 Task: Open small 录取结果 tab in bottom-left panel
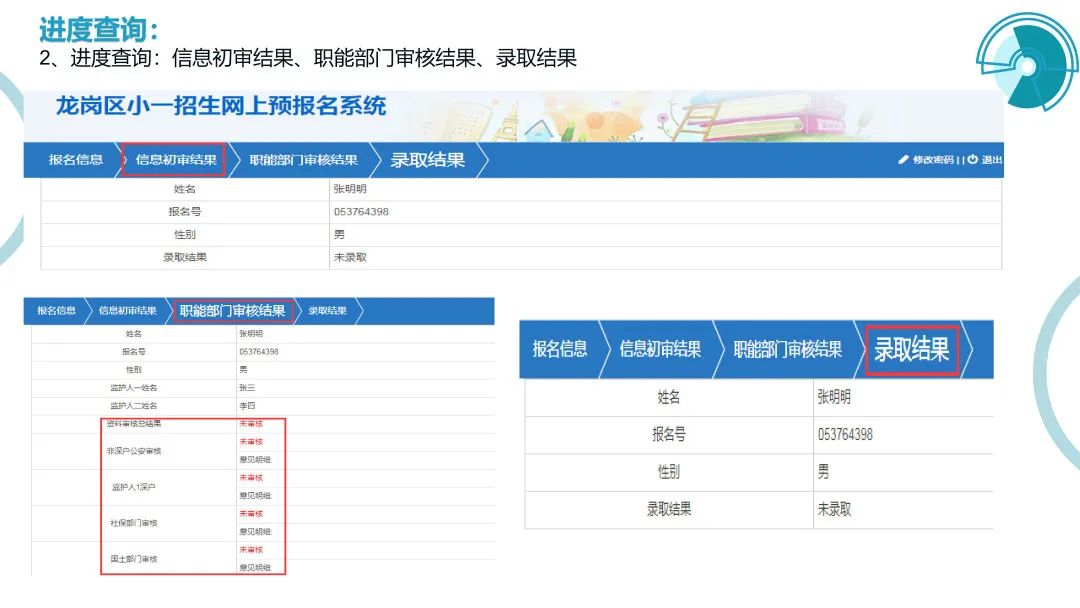tap(327, 311)
